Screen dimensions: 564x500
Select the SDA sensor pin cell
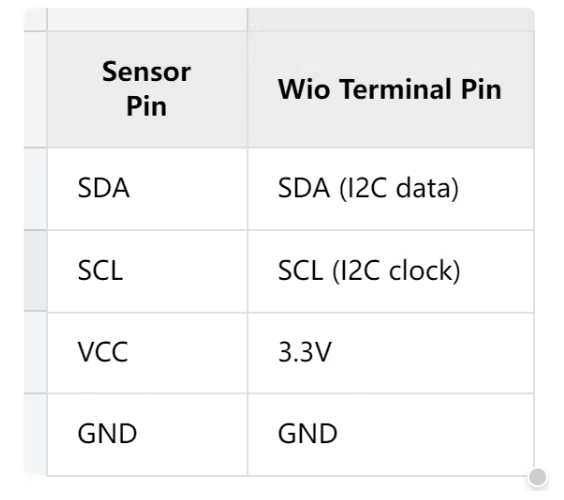point(147,189)
